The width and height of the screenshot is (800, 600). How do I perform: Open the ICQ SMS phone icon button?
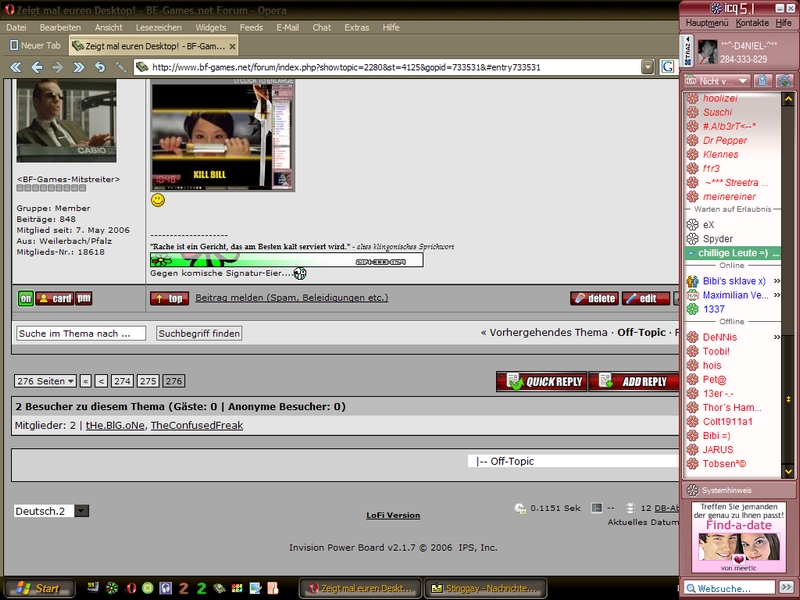[763, 81]
